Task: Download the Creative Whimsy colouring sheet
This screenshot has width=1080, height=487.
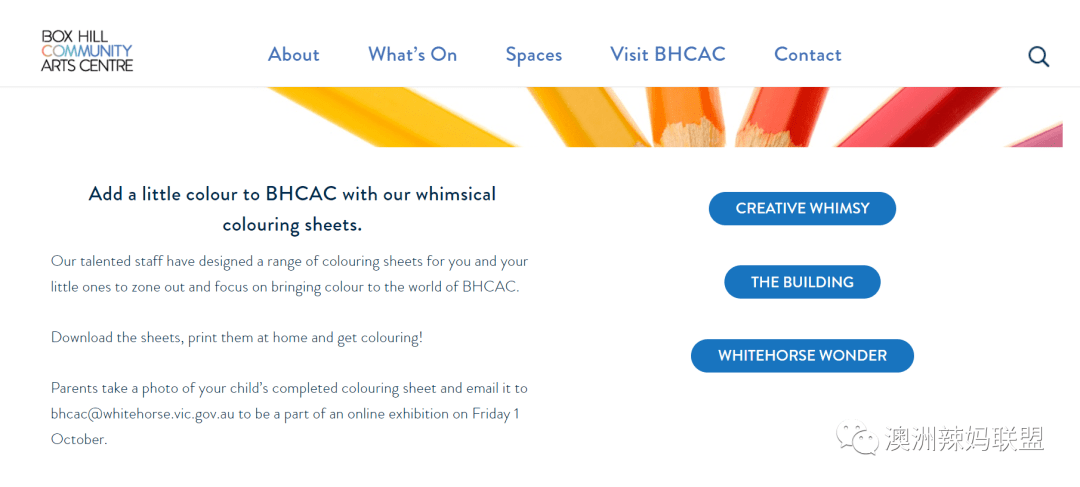Action: click(x=802, y=208)
